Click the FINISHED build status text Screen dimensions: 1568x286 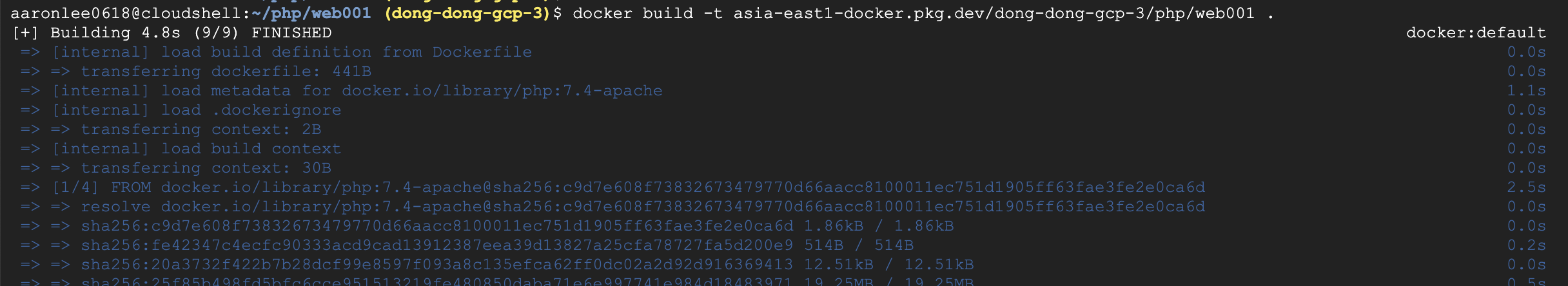291,33
